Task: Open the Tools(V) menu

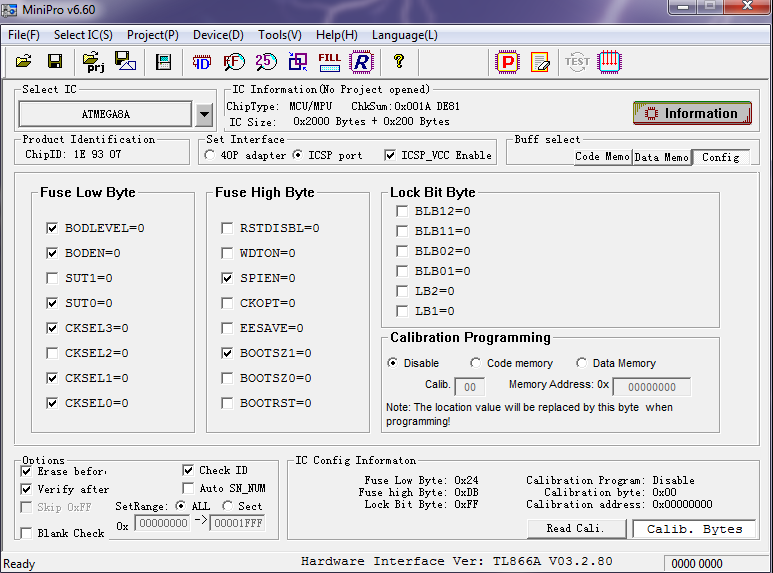Action: click(280, 35)
